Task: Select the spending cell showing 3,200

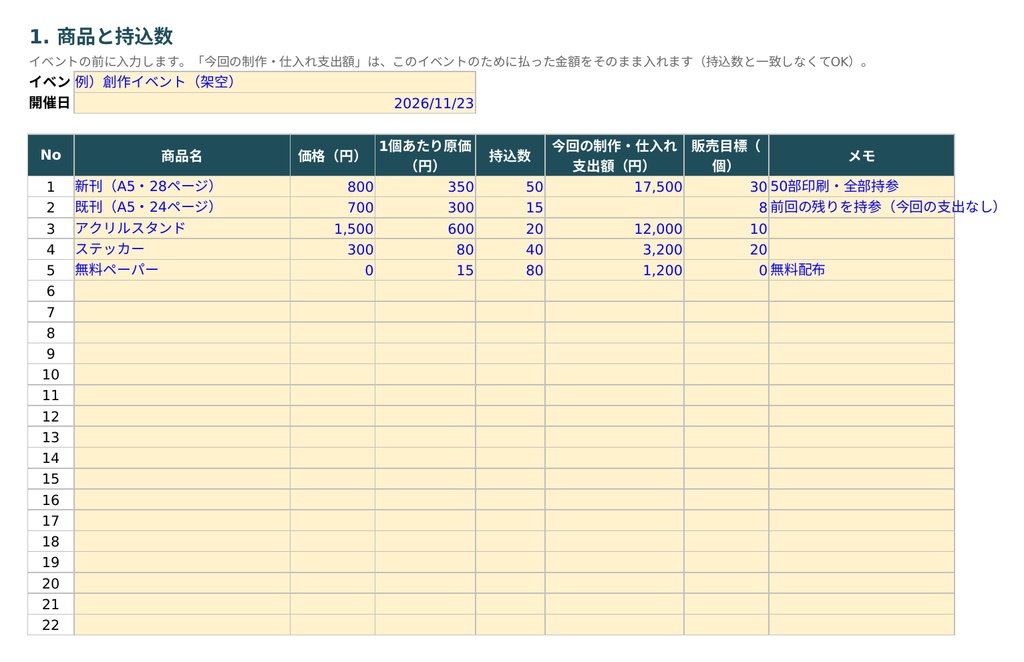Action: pyautogui.click(x=615, y=249)
